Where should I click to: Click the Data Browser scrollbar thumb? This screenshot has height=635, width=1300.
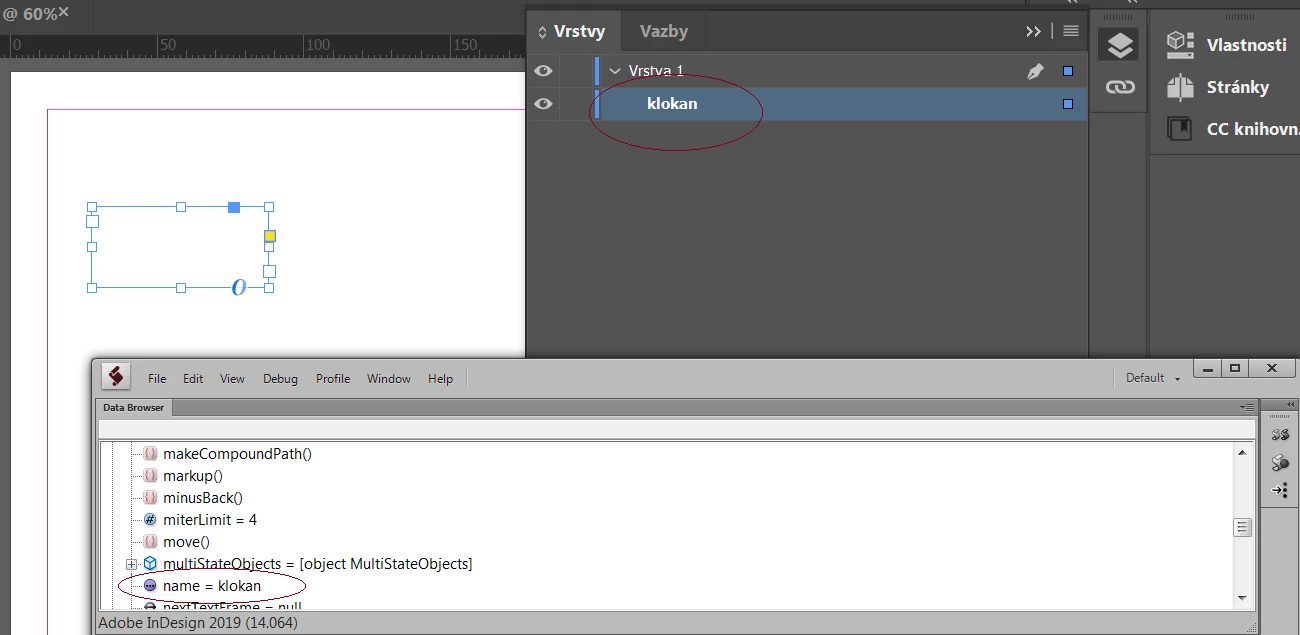coord(1242,527)
